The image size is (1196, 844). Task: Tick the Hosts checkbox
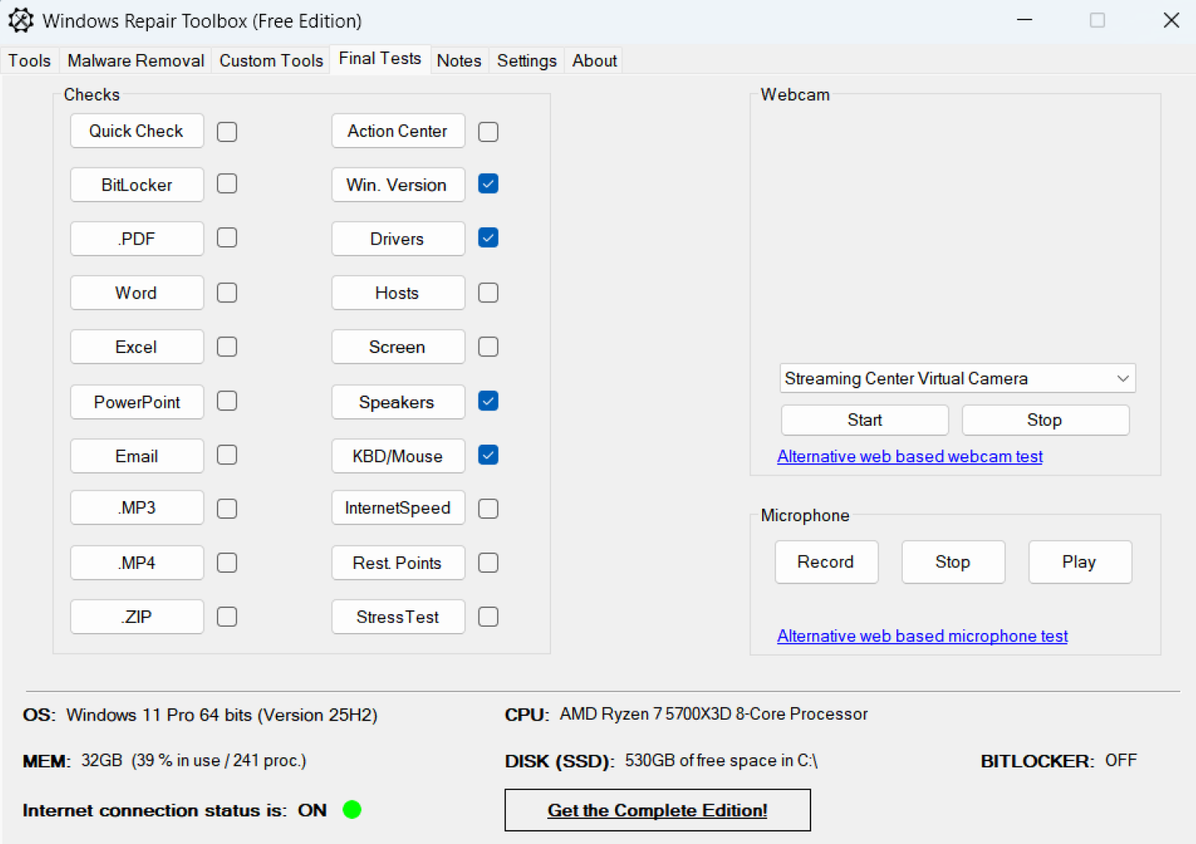[488, 293]
